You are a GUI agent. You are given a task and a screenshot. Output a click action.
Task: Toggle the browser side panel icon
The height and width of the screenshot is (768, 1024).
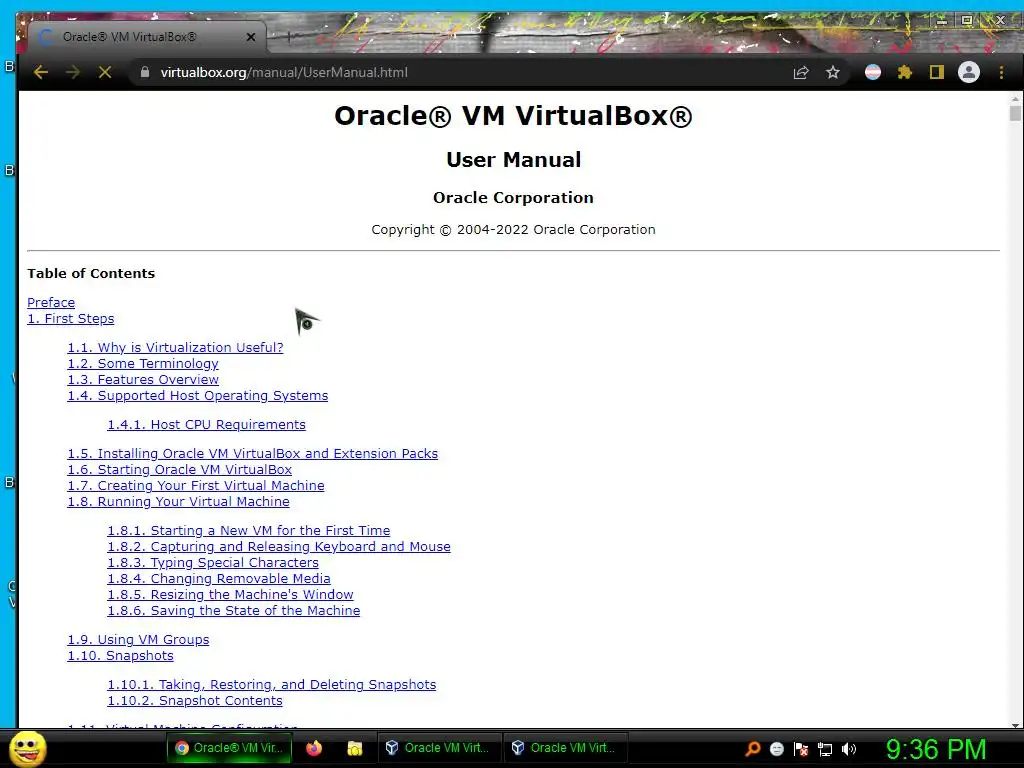coord(936,72)
